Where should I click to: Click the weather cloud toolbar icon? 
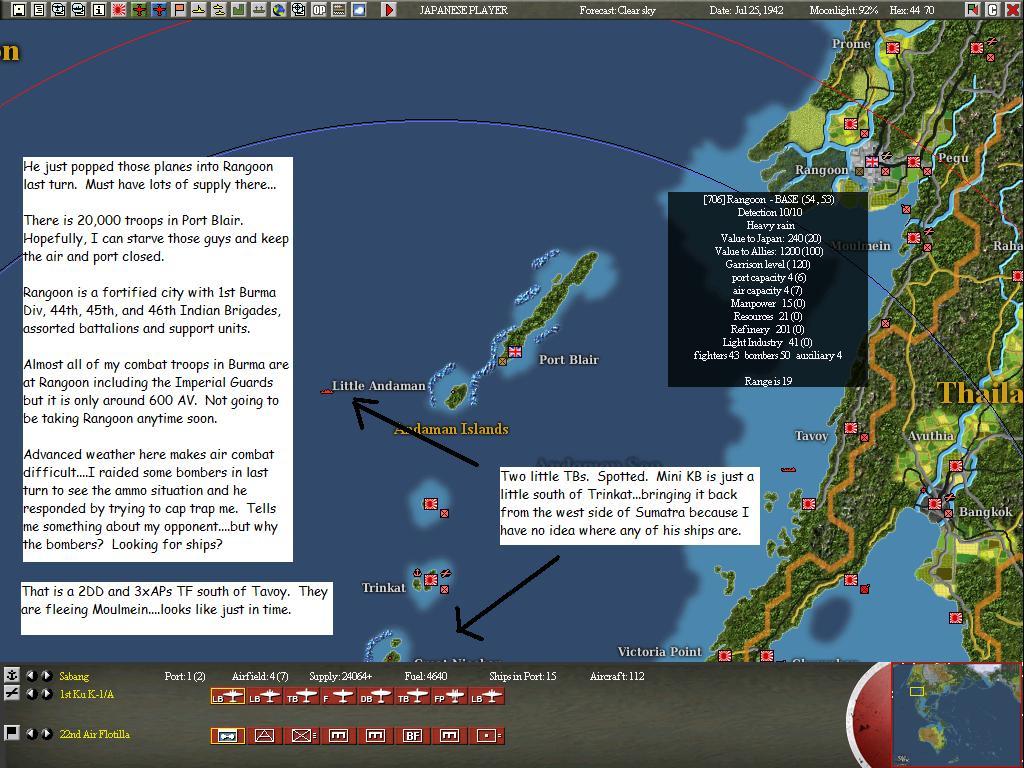tap(359, 9)
